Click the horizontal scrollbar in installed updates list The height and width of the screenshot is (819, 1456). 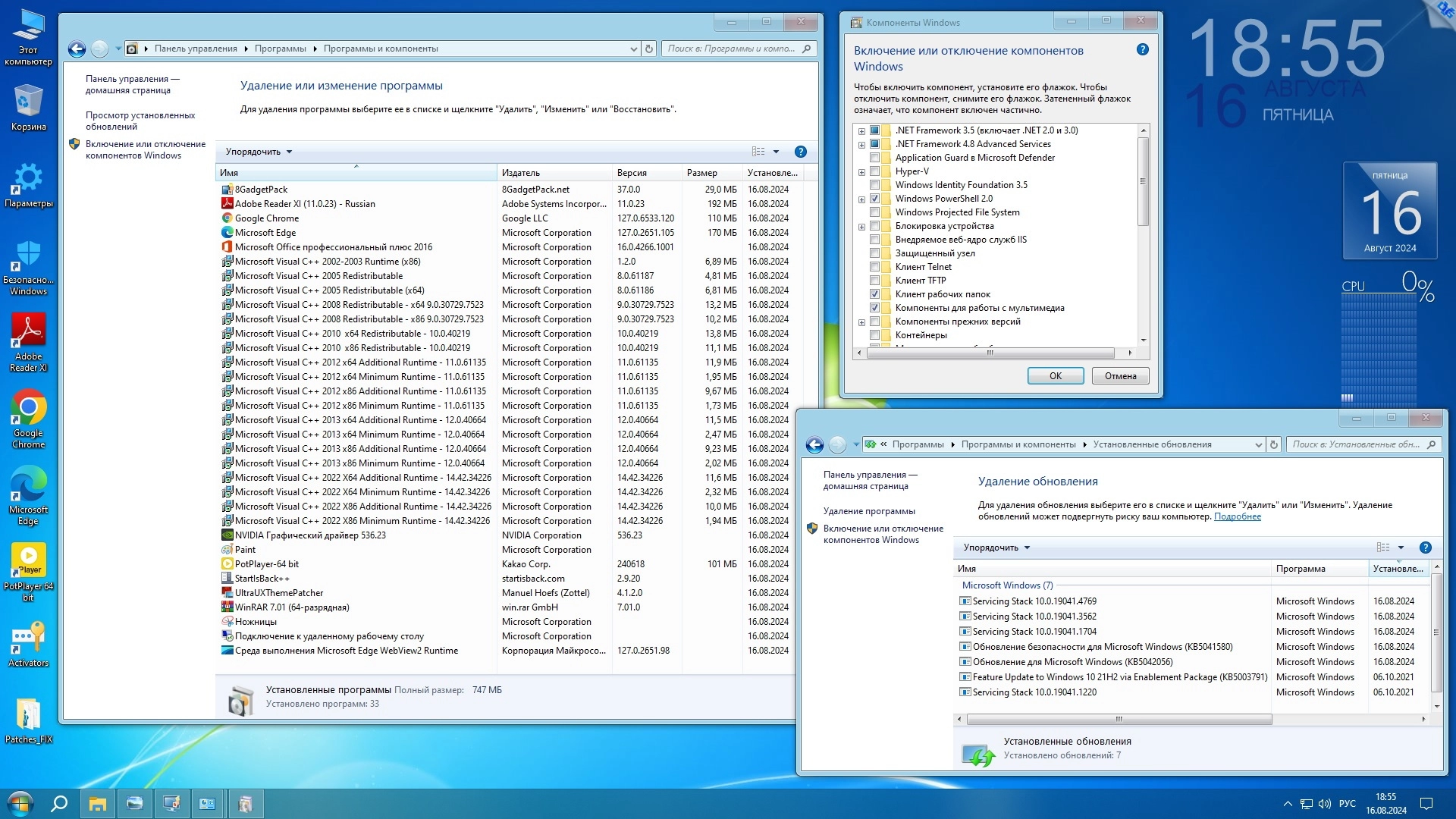click(1119, 719)
